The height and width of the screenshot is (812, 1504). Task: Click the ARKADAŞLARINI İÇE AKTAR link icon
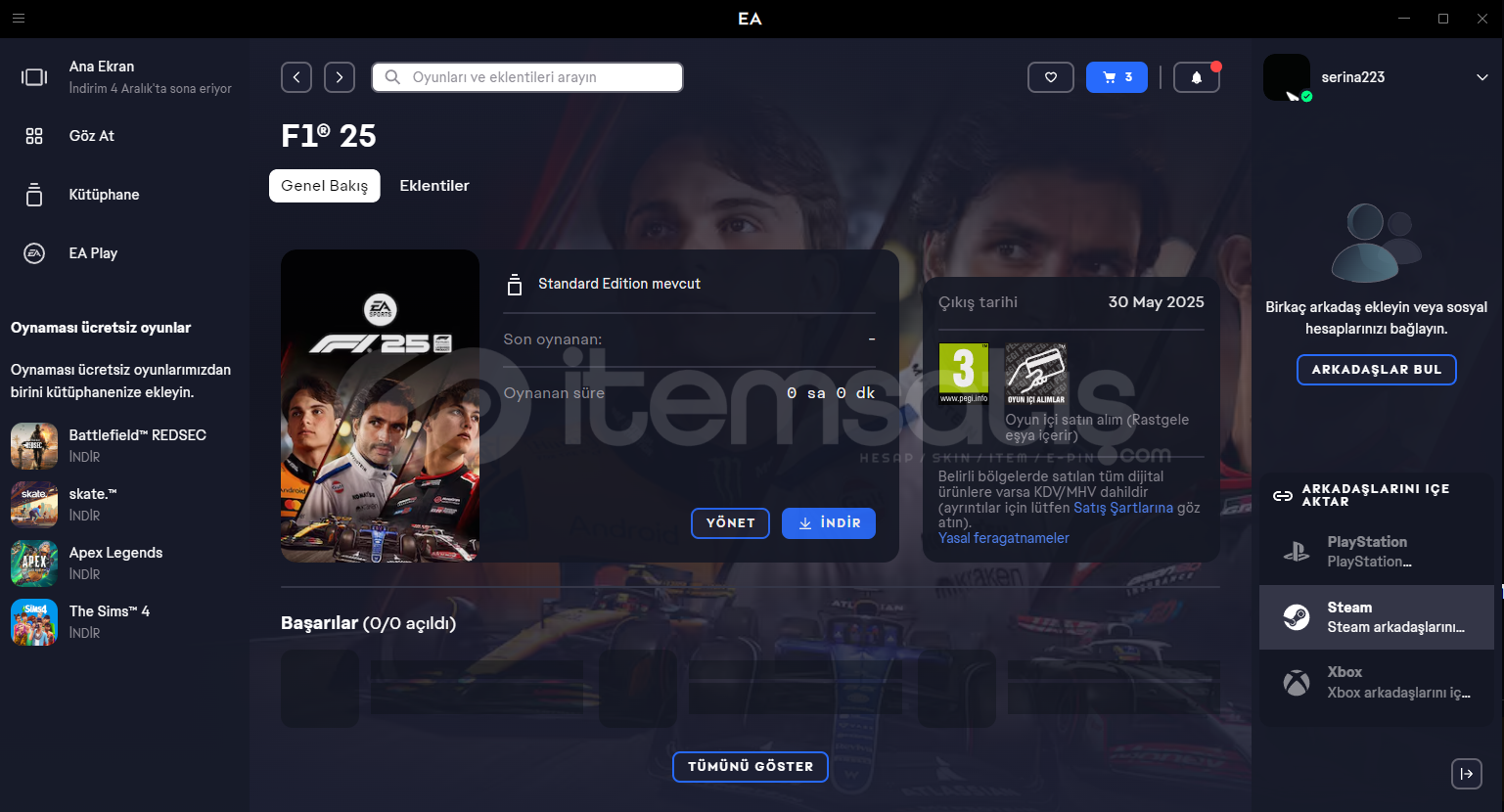point(1282,496)
